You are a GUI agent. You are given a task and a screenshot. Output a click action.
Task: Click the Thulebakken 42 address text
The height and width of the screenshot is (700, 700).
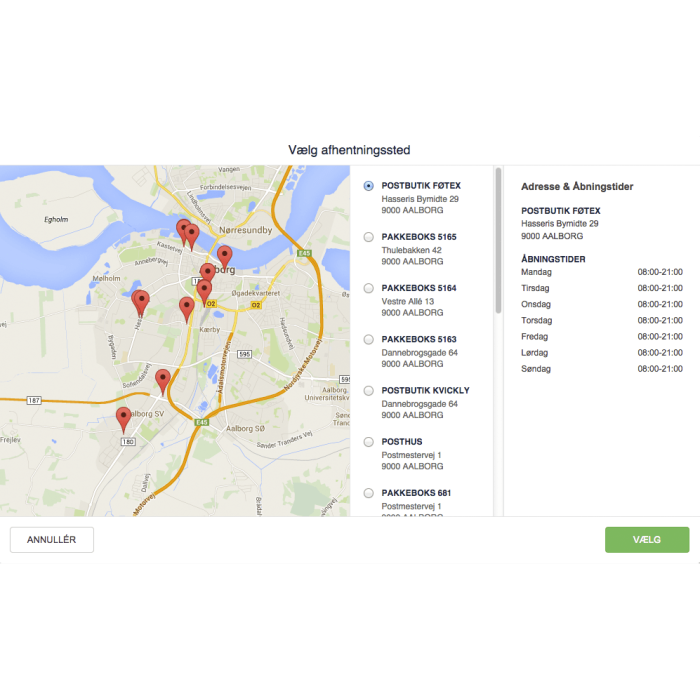tap(411, 250)
